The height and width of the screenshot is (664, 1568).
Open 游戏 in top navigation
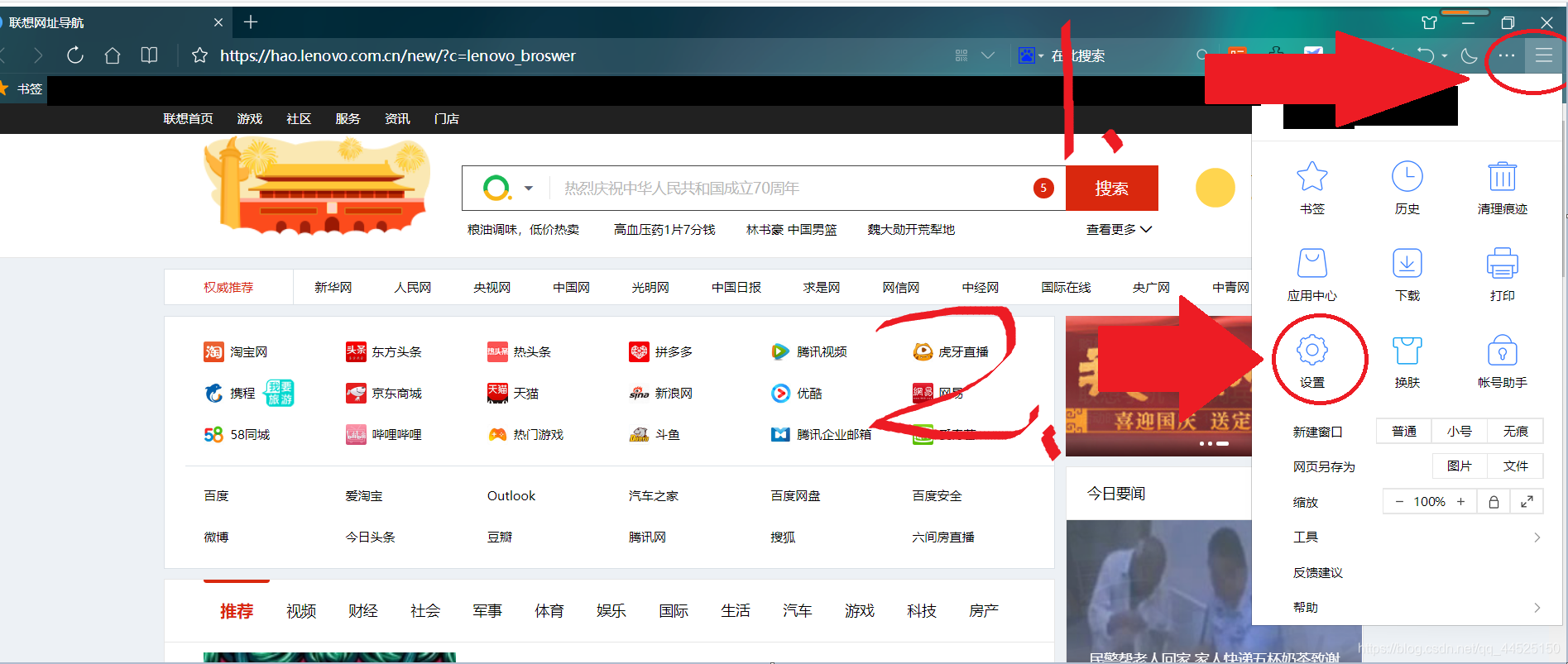(x=249, y=118)
